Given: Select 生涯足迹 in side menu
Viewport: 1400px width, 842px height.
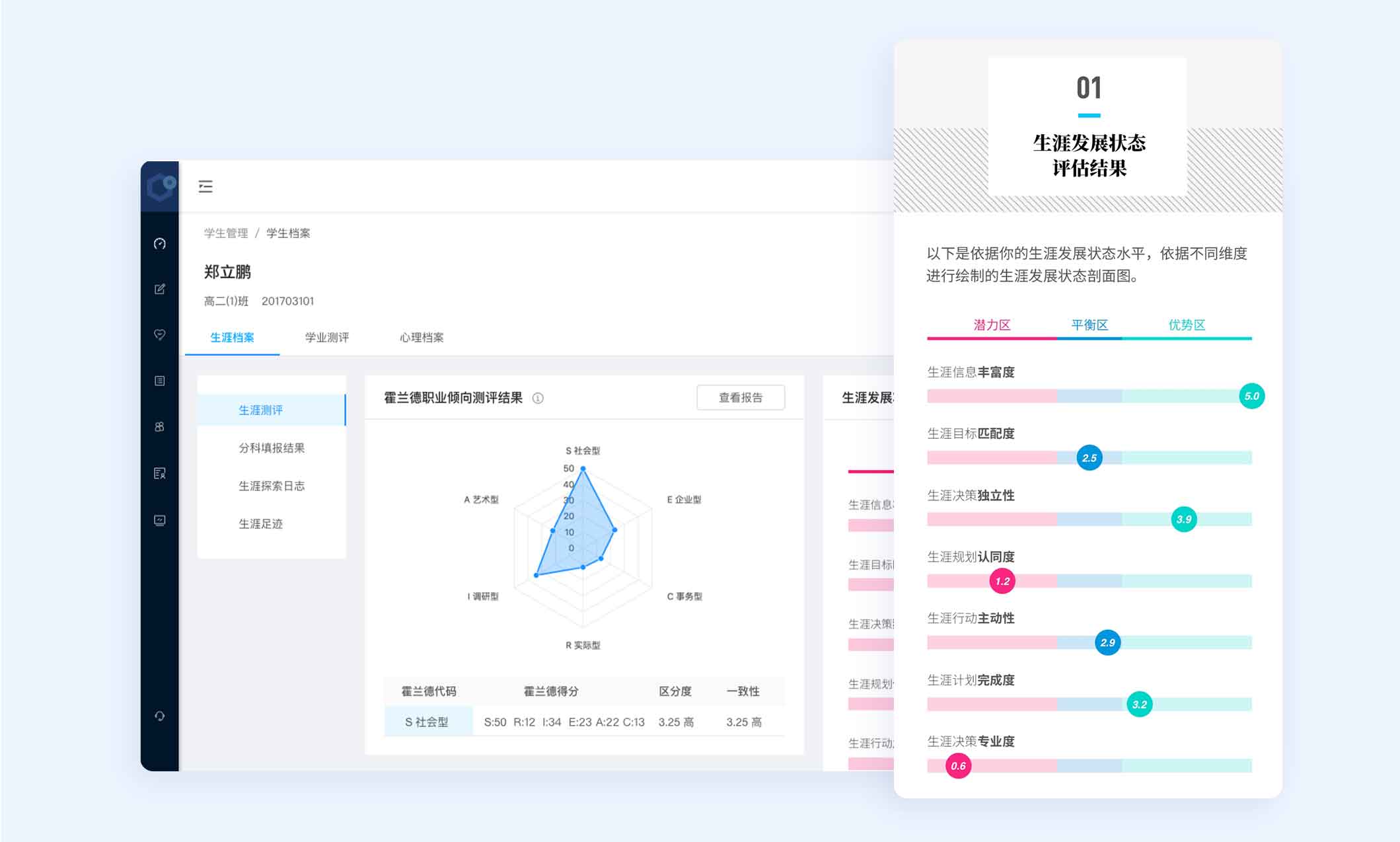Looking at the screenshot, I should pyautogui.click(x=260, y=523).
